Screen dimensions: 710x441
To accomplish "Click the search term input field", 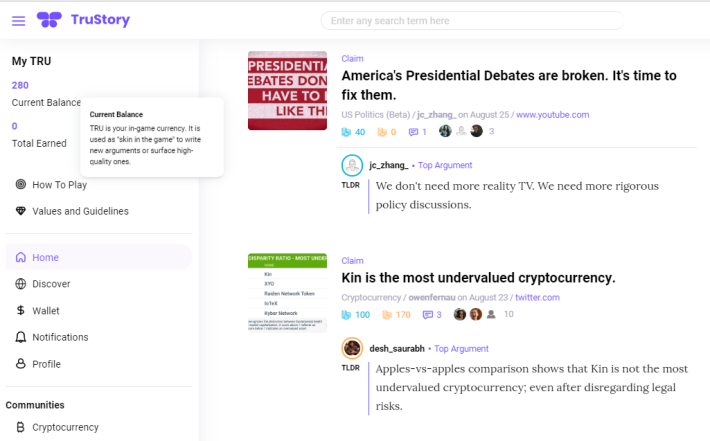I will pyautogui.click(x=472, y=21).
